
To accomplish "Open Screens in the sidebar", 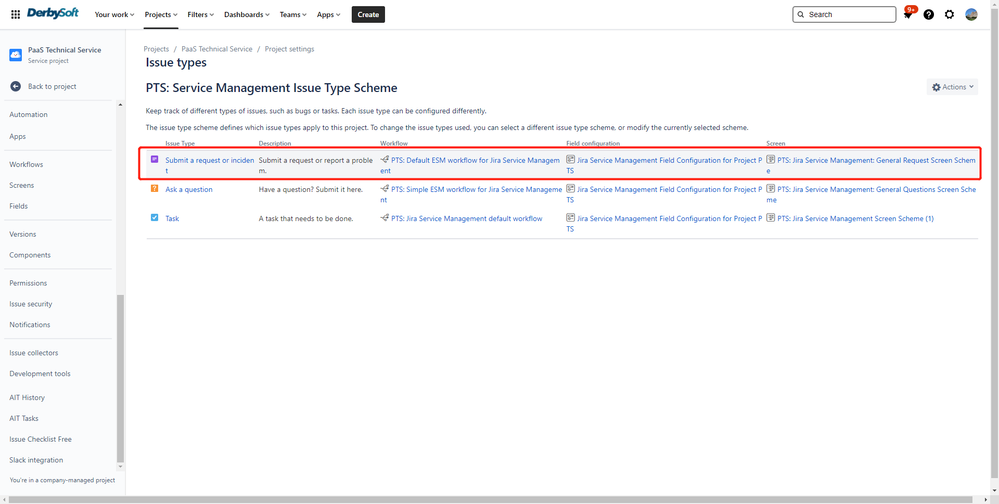I will pos(22,185).
